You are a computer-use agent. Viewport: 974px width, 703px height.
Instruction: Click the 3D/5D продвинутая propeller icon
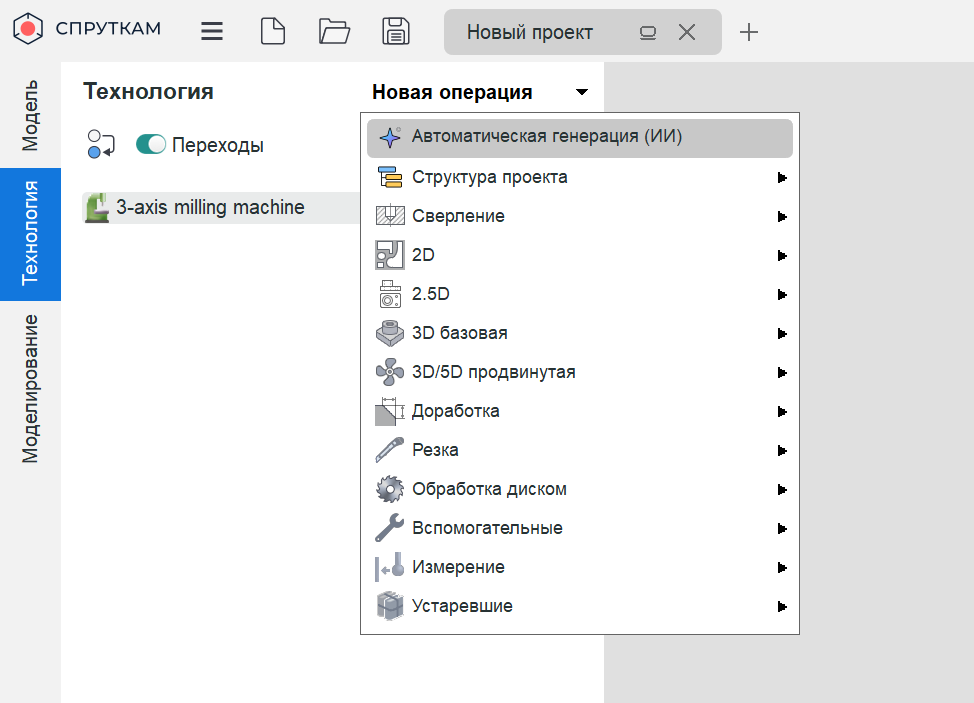point(389,372)
